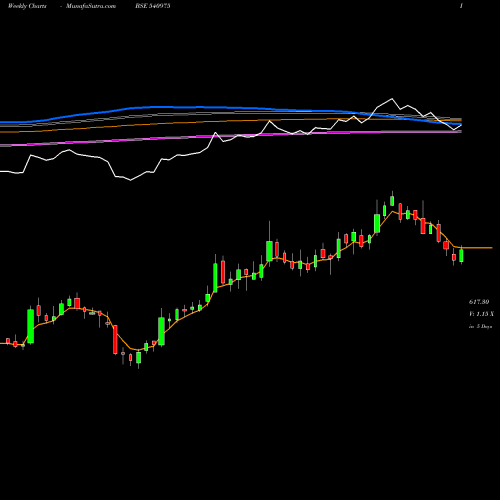
Task: Click the 'V: 1.15 X' volume label
Action: click(x=481, y=314)
